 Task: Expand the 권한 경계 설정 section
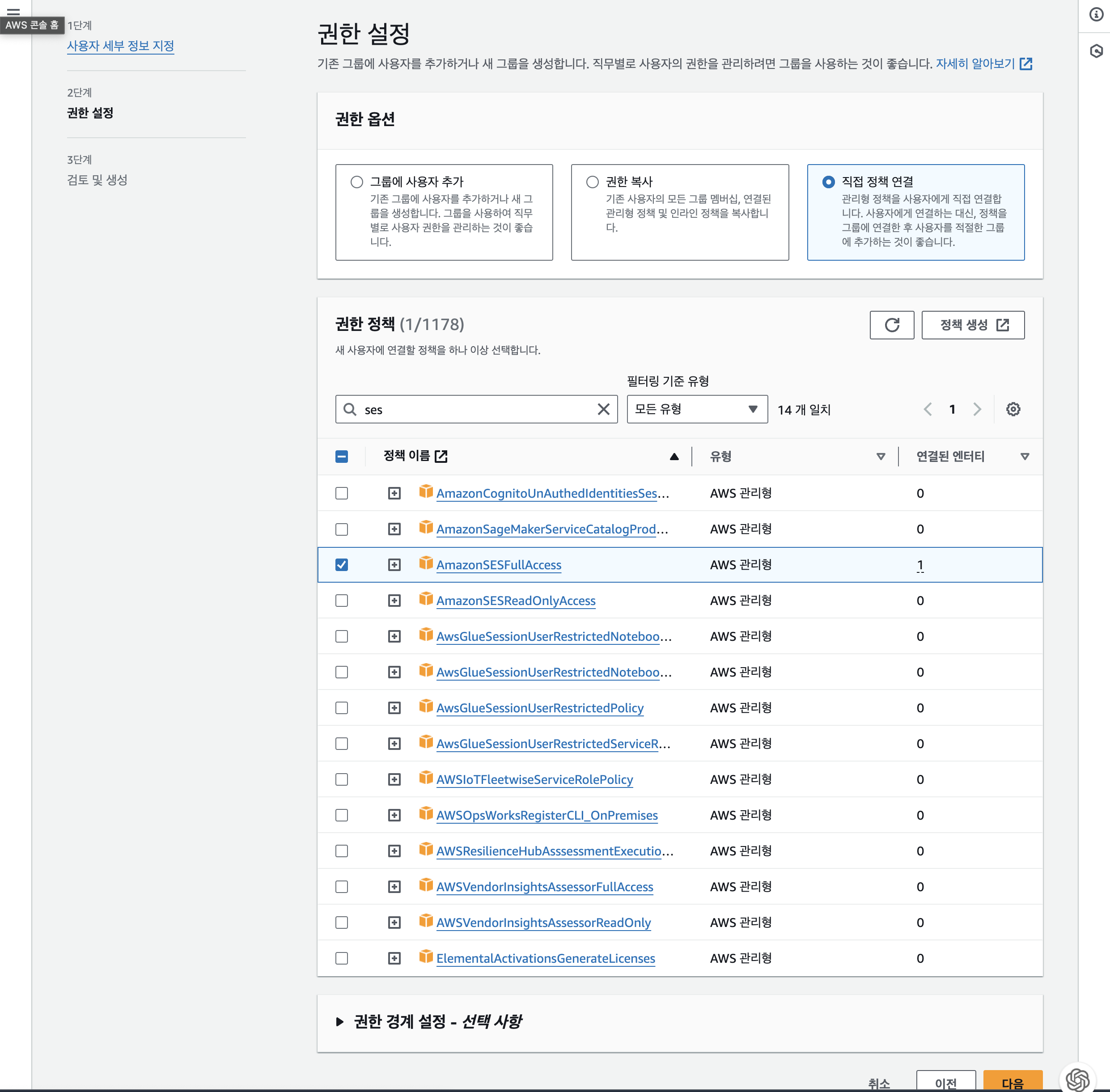(339, 1021)
